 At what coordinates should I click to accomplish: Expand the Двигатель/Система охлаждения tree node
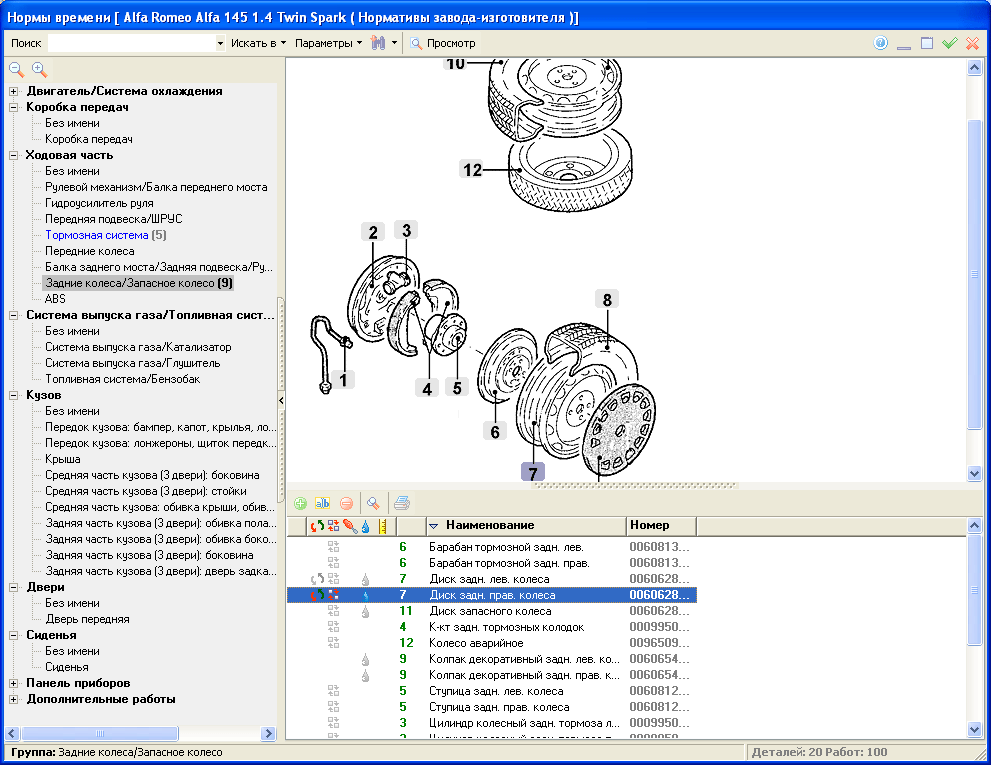pyautogui.click(x=14, y=91)
